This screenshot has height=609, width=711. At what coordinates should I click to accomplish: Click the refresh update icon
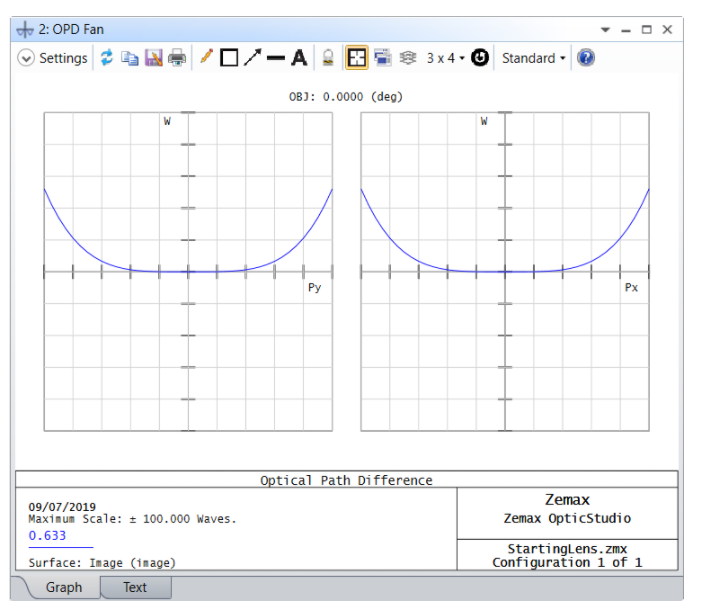(107, 58)
